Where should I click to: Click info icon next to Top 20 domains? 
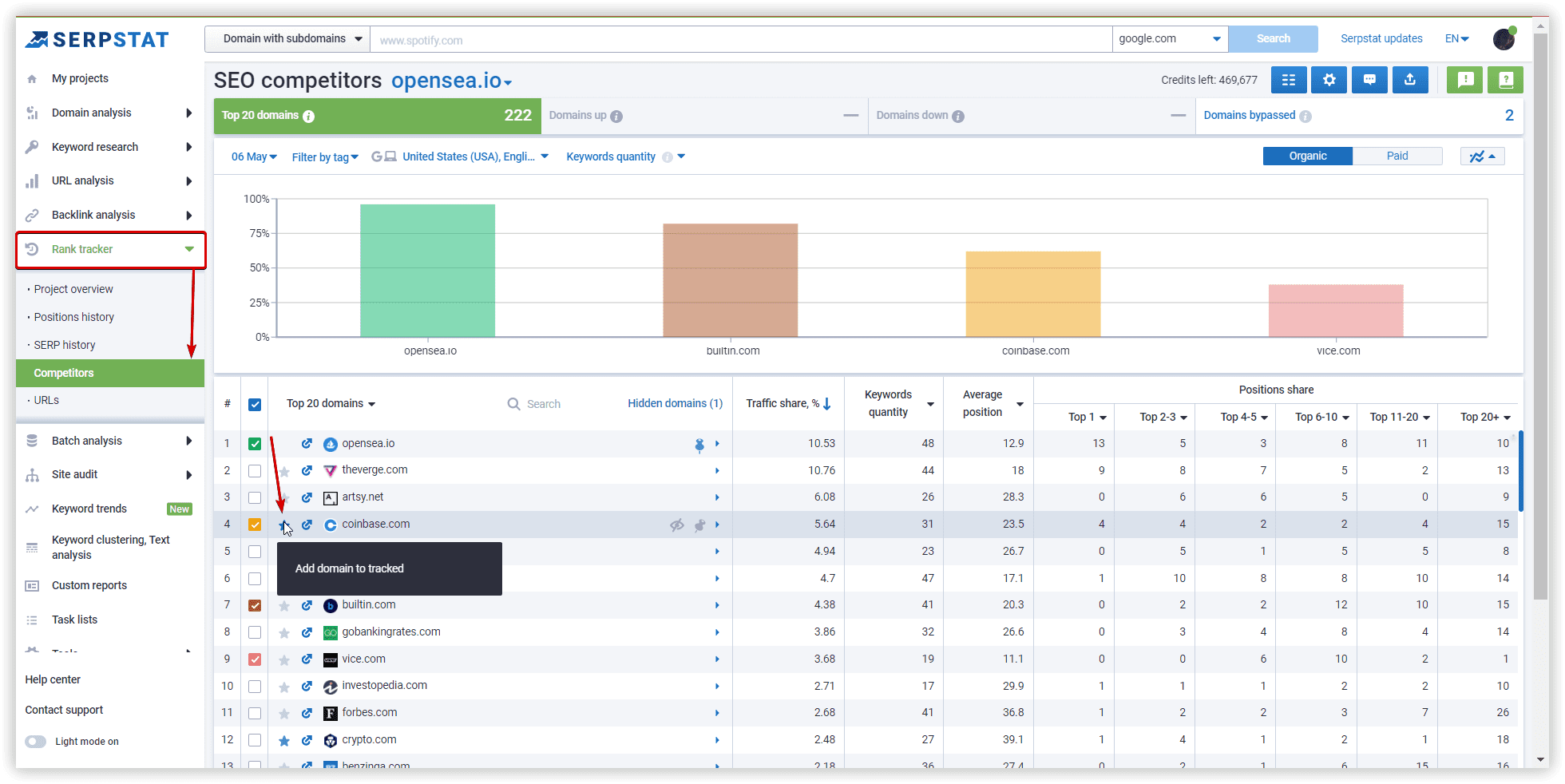pyautogui.click(x=309, y=117)
